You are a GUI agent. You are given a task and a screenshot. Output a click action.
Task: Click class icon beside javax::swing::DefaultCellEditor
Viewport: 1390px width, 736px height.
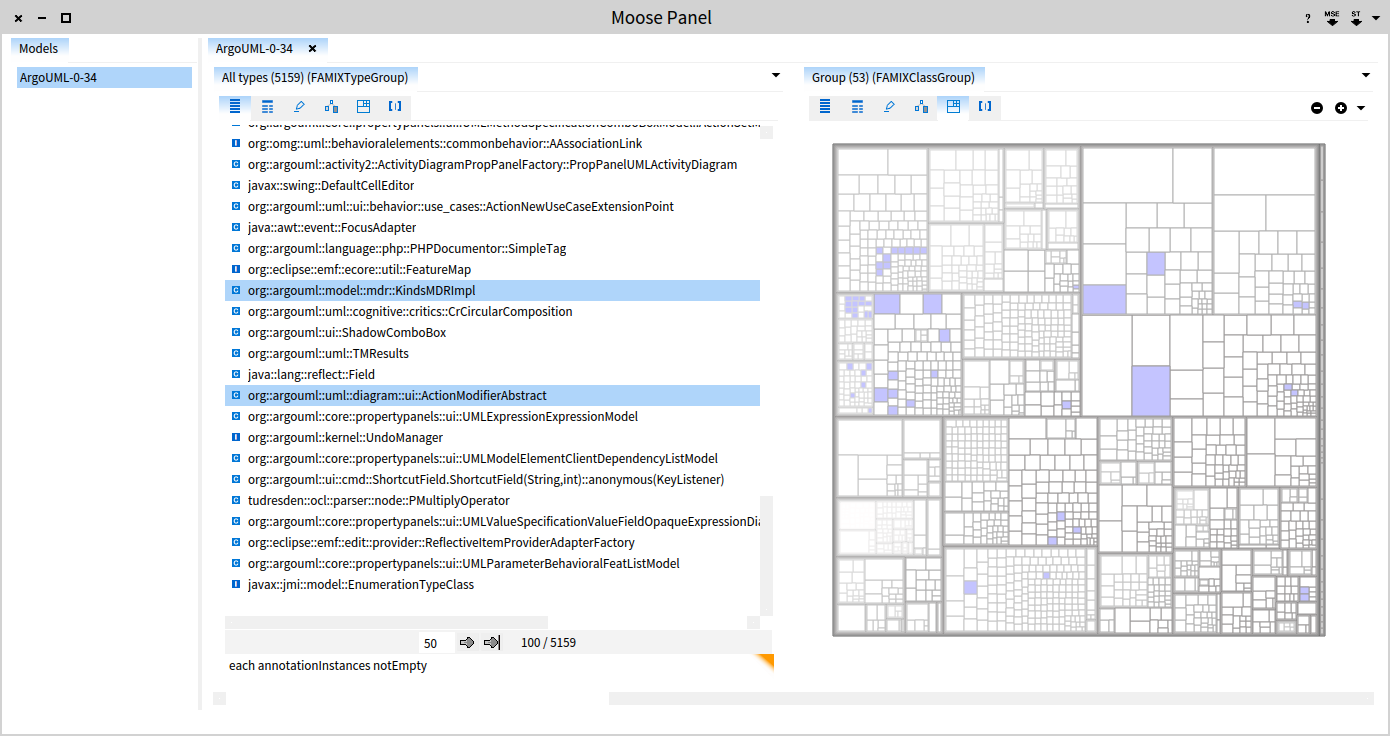click(235, 185)
